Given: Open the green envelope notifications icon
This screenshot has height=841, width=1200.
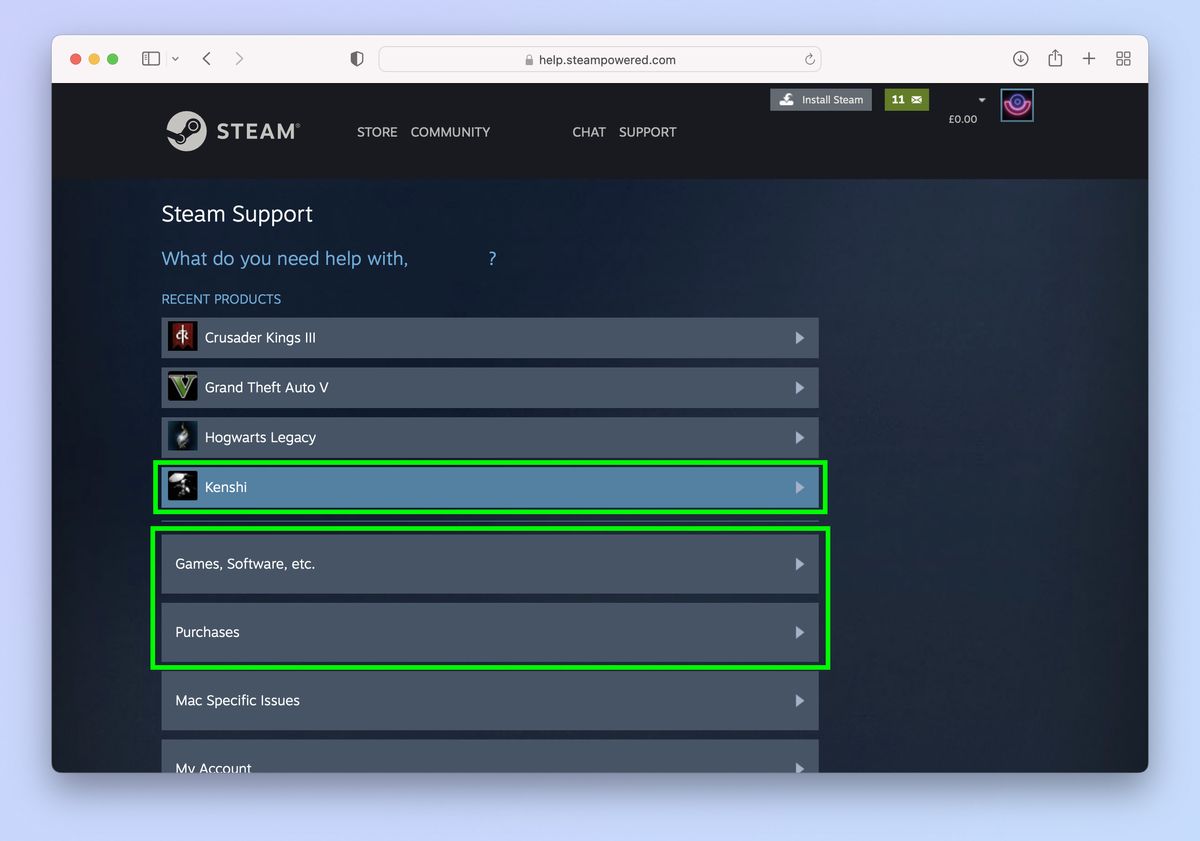Looking at the screenshot, I should [906, 99].
